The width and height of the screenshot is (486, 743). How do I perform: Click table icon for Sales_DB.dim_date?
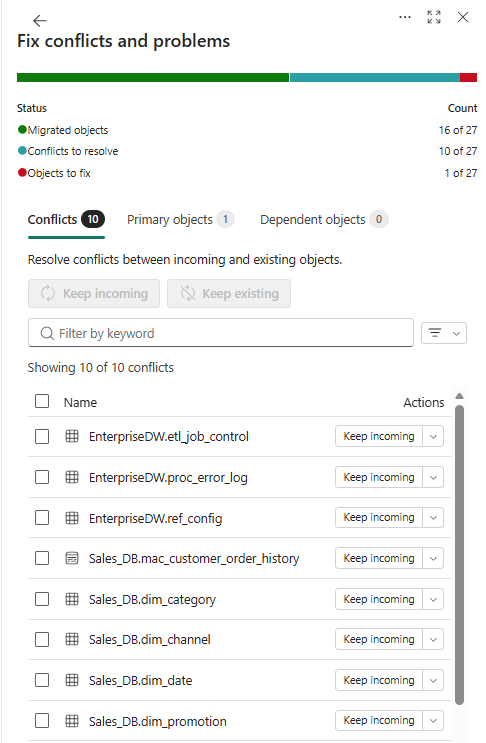[x=72, y=680]
